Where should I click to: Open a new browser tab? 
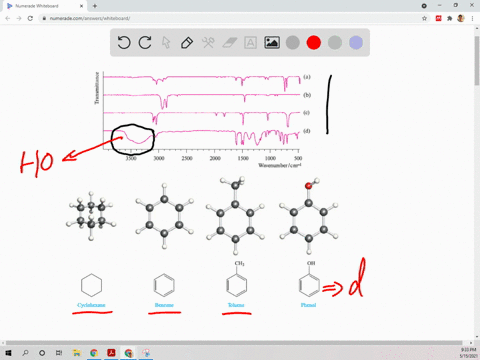95,6
